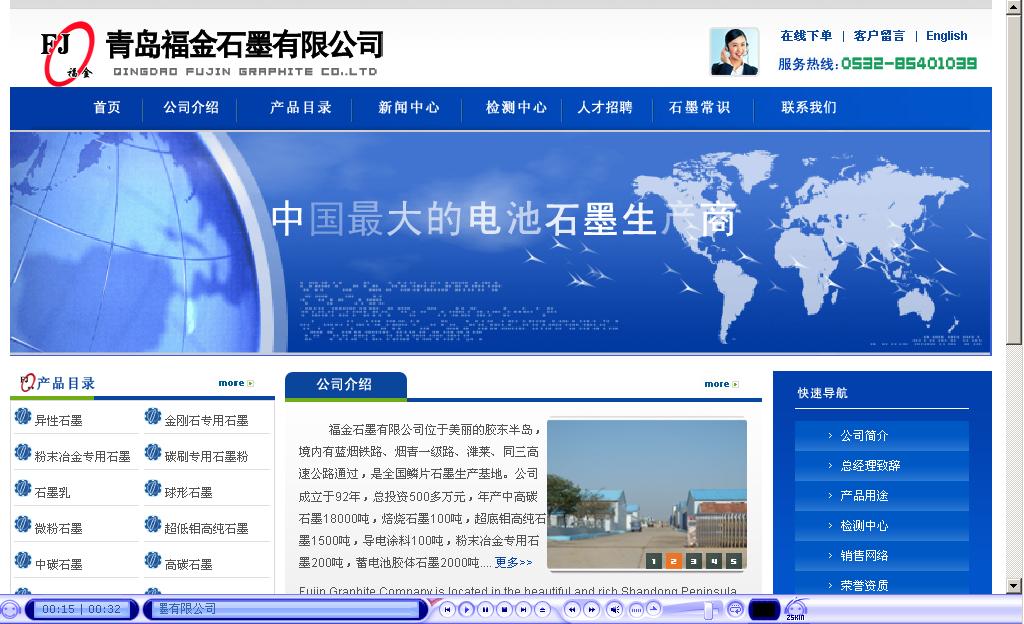
Task: Open 联系我们 navigation menu item
Action: click(x=808, y=107)
